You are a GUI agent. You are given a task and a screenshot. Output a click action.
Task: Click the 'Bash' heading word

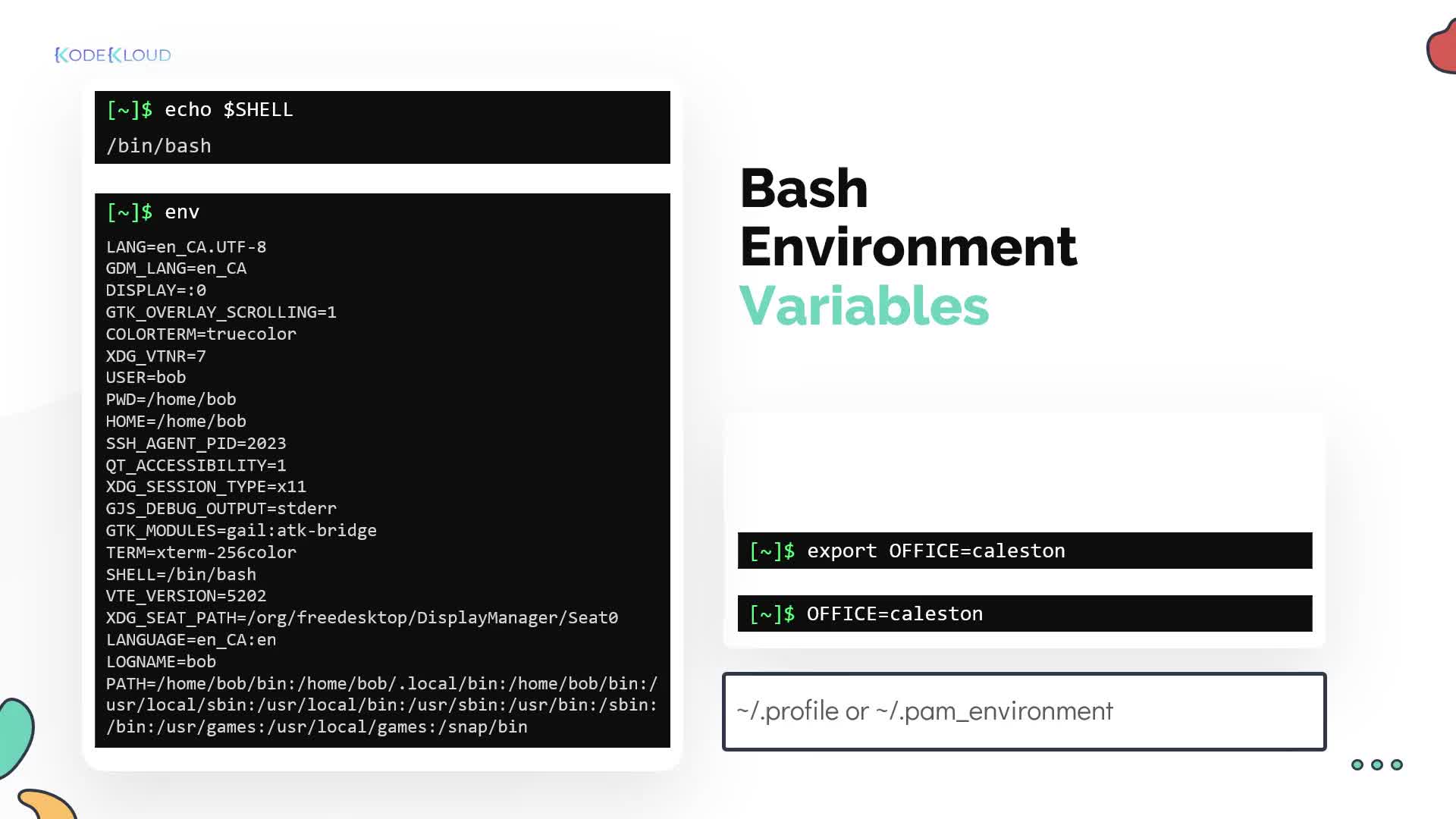(x=804, y=188)
